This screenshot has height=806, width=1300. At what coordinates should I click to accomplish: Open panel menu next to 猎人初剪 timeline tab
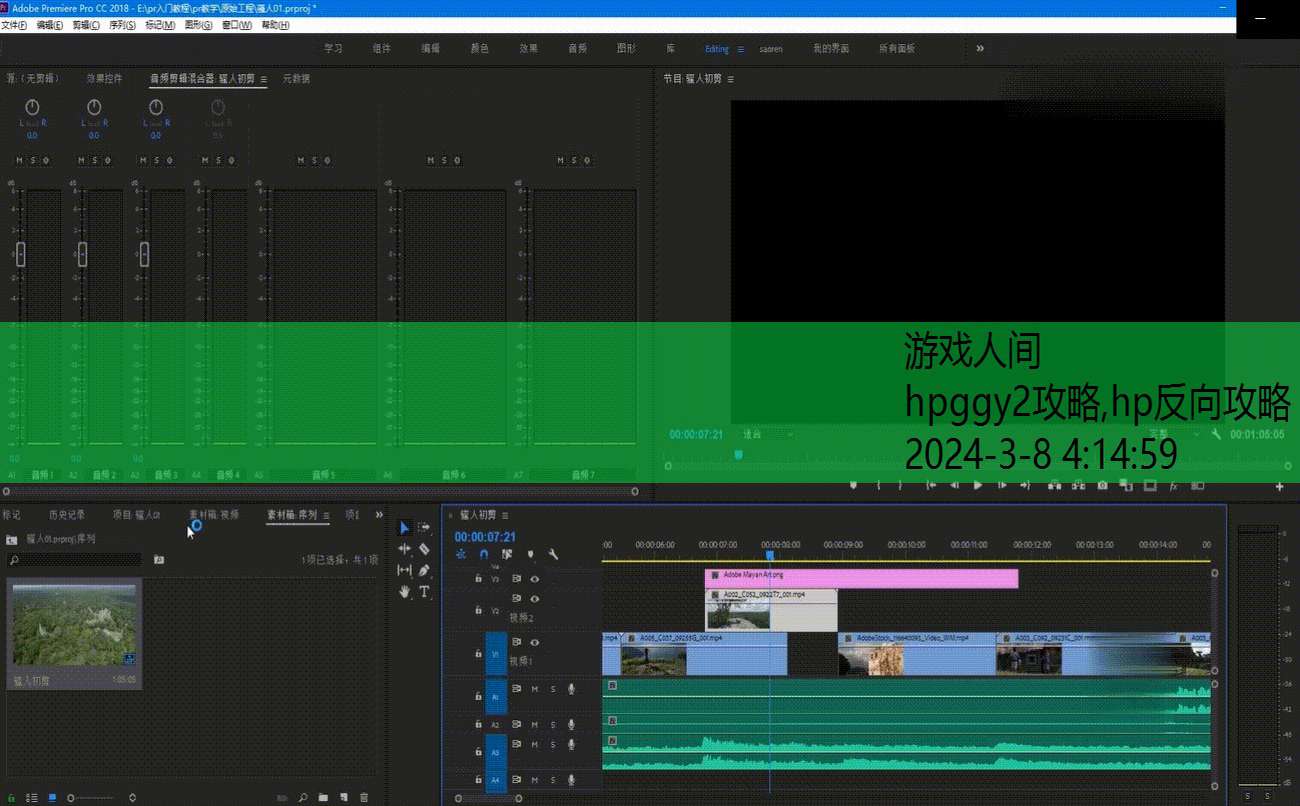pyautogui.click(x=506, y=515)
